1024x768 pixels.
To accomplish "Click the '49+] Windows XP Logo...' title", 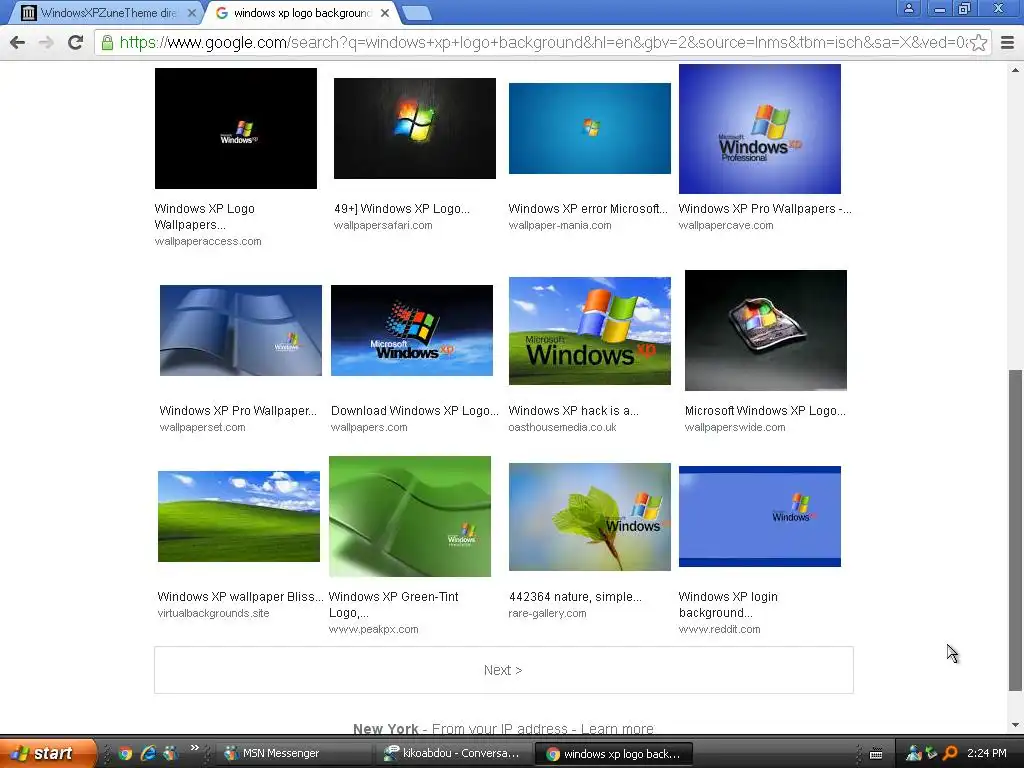I will pyautogui.click(x=402, y=209).
